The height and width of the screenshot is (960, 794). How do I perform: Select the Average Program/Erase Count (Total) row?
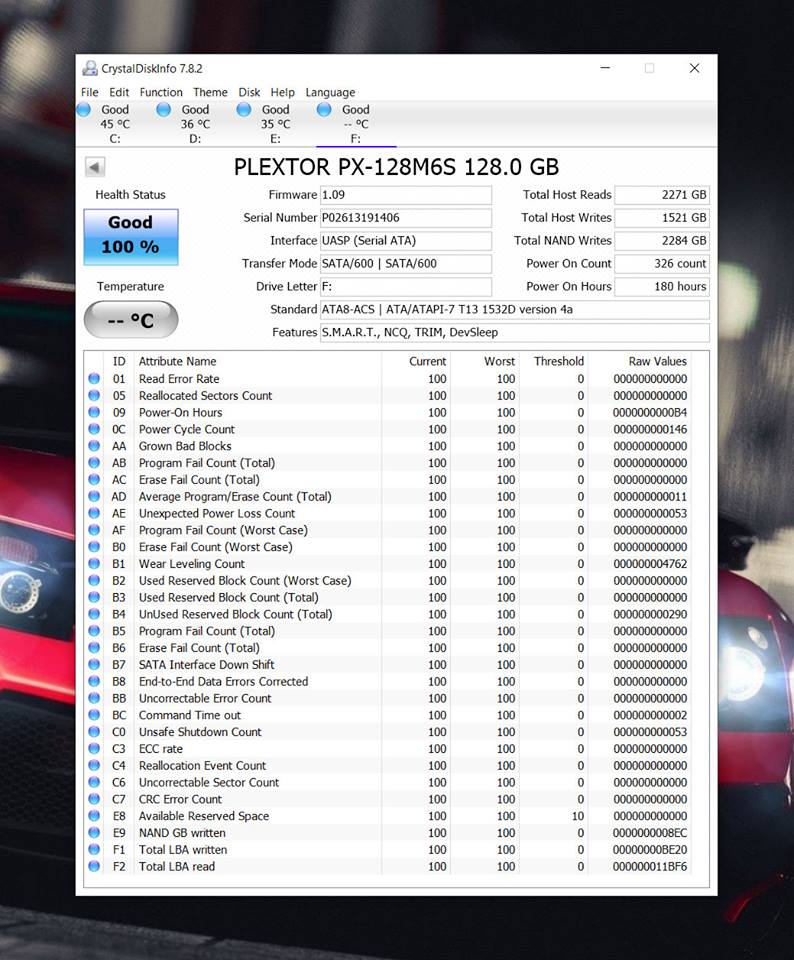click(388, 497)
